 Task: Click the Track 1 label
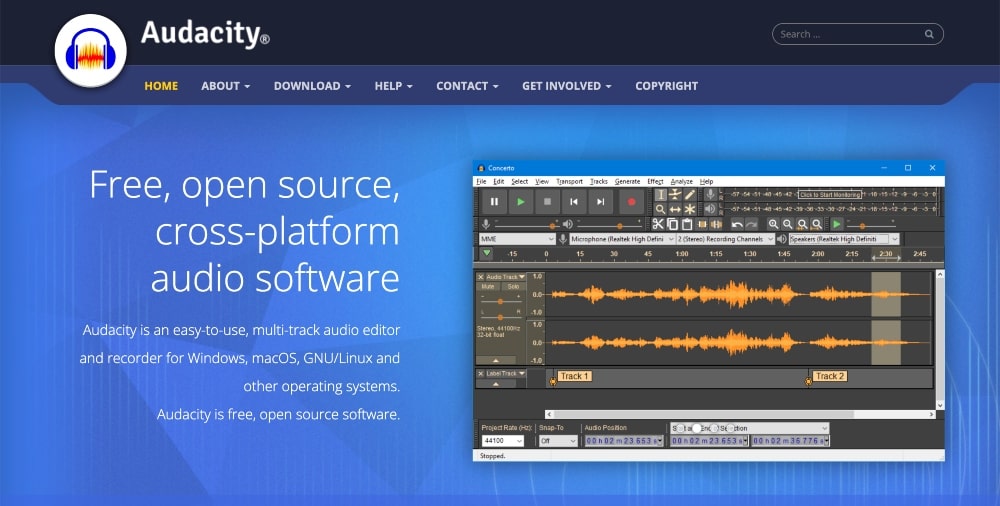[574, 376]
